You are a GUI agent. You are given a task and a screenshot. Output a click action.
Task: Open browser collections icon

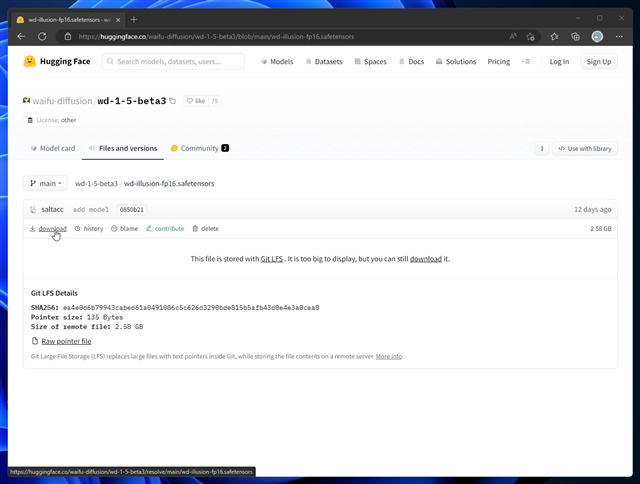coord(576,37)
